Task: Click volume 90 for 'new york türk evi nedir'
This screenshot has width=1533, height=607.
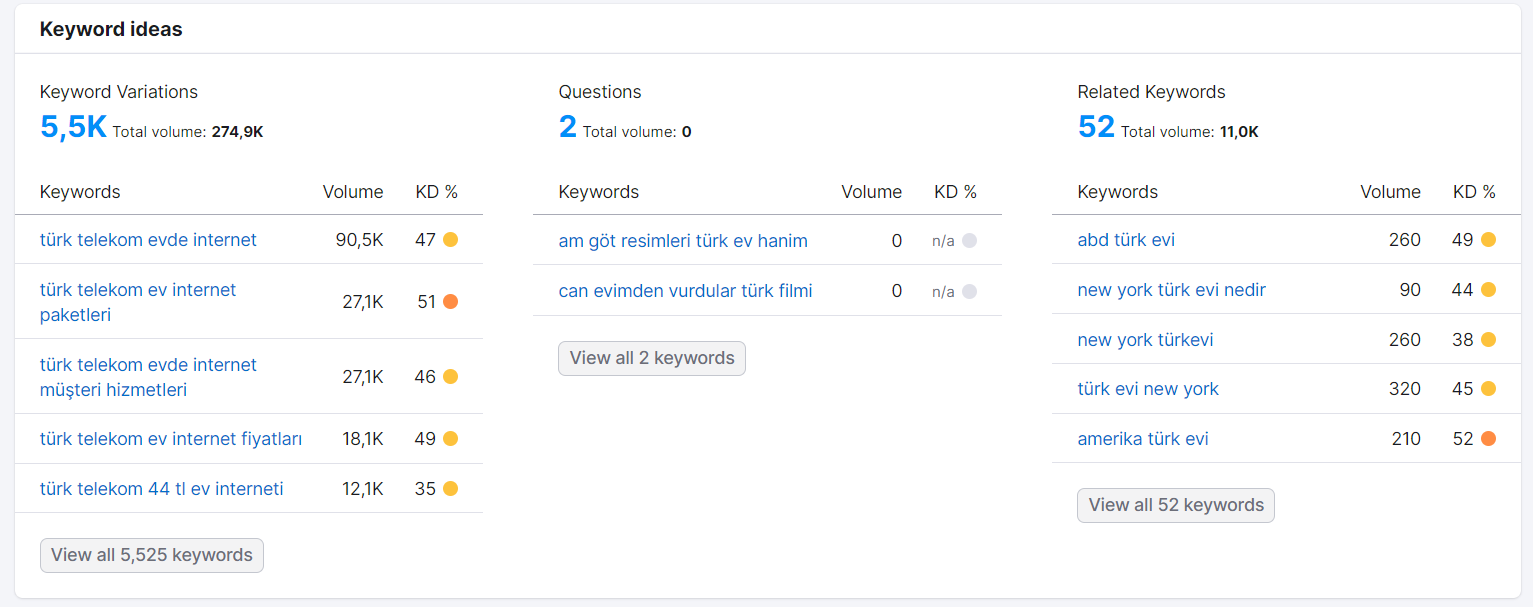Action: coord(1410,290)
